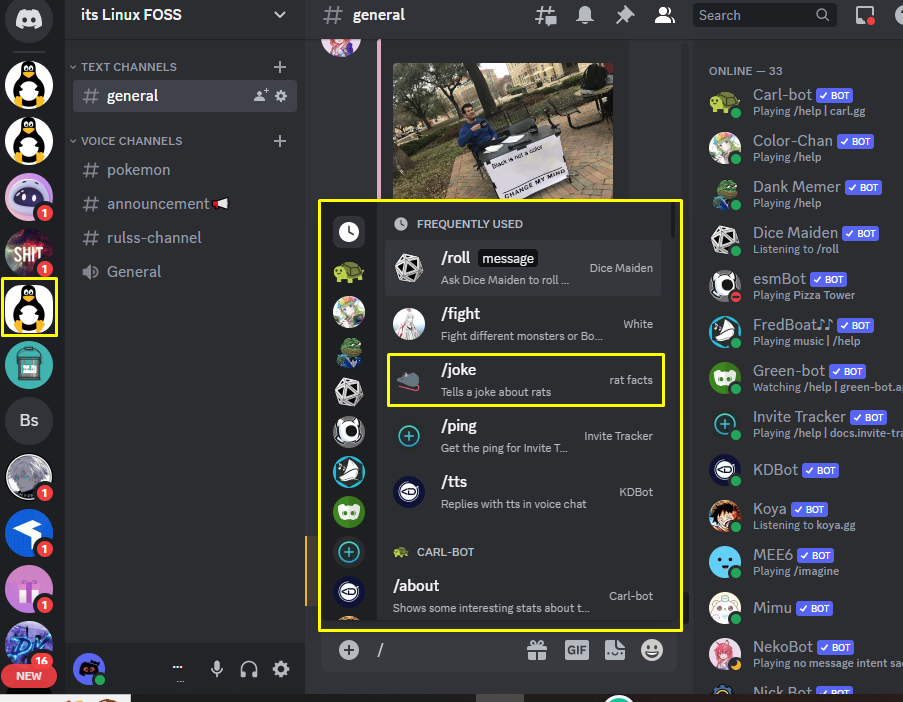903x702 pixels.
Task: Edit general channel with the gear icon
Action: coord(281,96)
